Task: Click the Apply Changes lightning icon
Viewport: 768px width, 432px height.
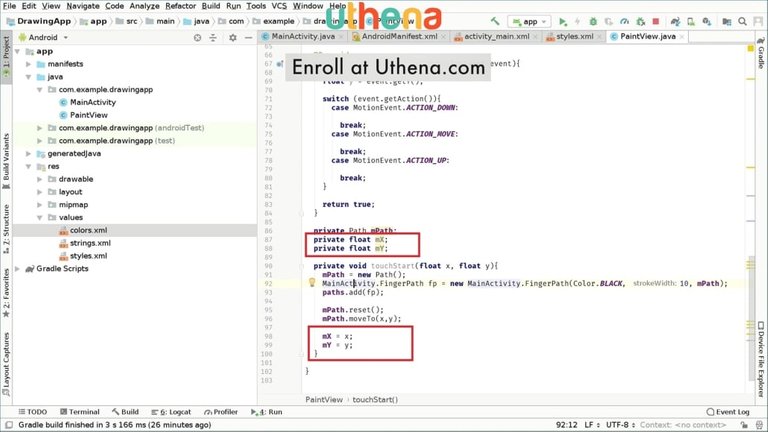Action: coord(577,22)
